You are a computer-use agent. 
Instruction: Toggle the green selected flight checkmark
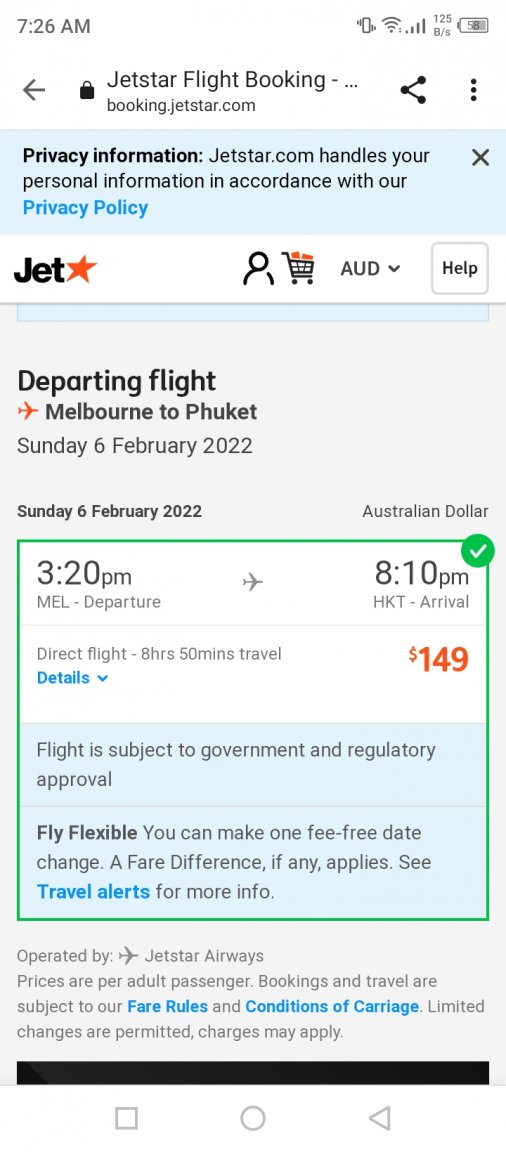pos(477,552)
